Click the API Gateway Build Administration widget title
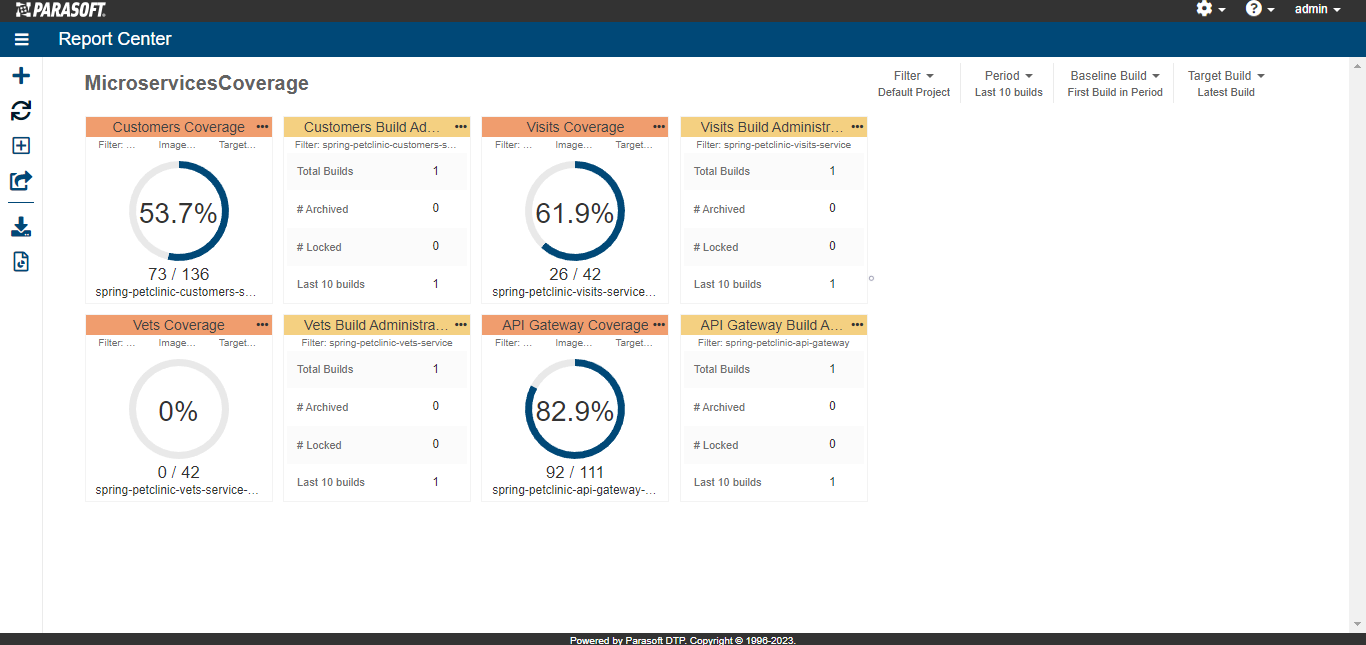Screen dimensions: 1366x645 click(772, 325)
